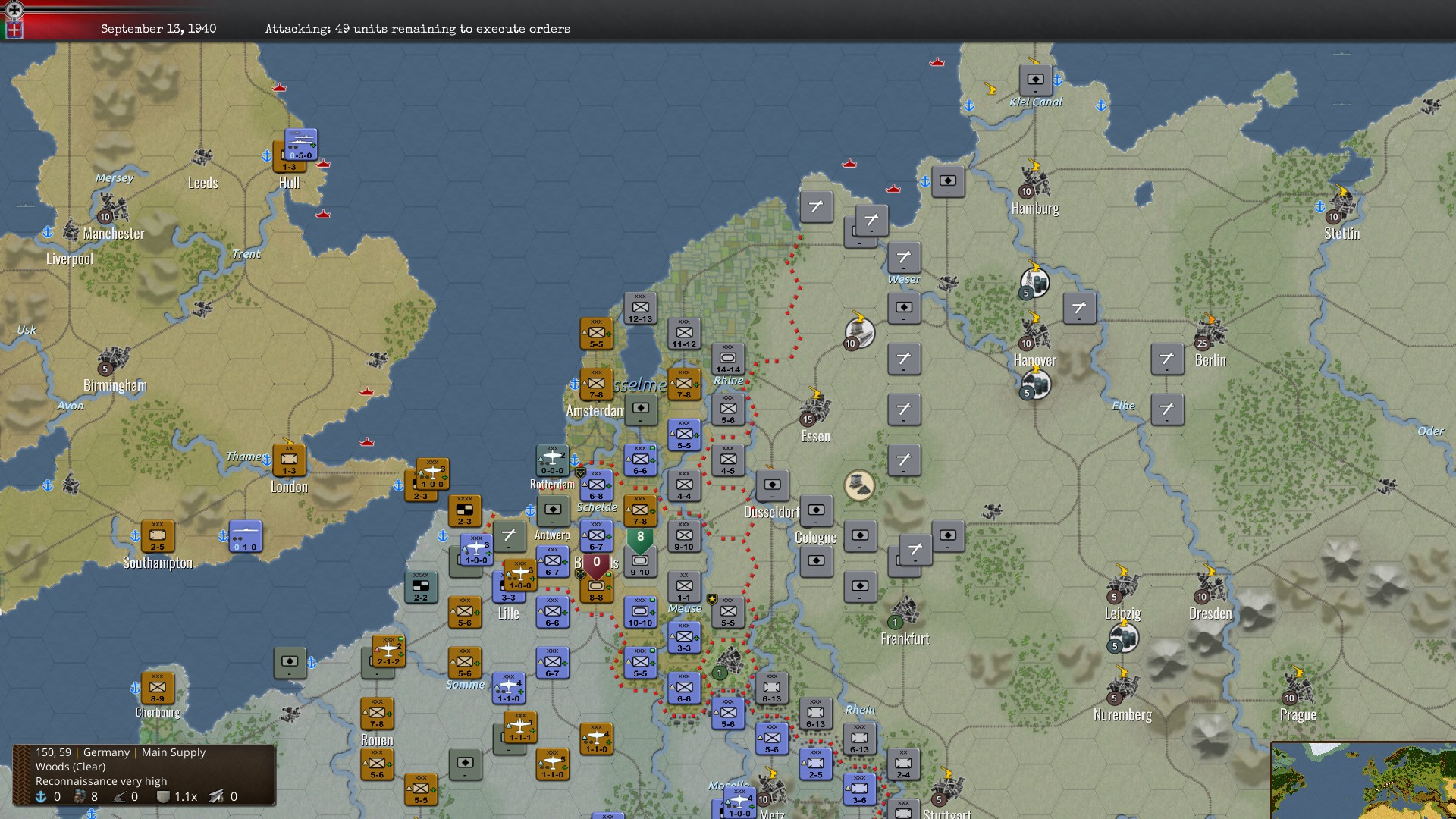Viewport: 1456px width, 819px height.
Task: Click the defense shield 1.1x icon
Action: coord(163,796)
